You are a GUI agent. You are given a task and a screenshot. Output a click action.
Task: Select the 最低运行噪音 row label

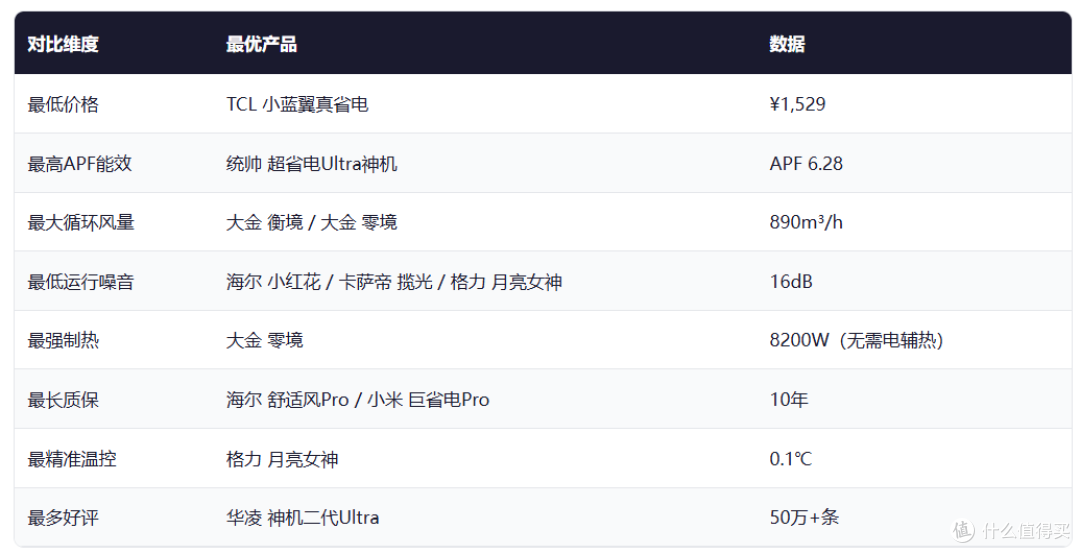click(x=81, y=282)
